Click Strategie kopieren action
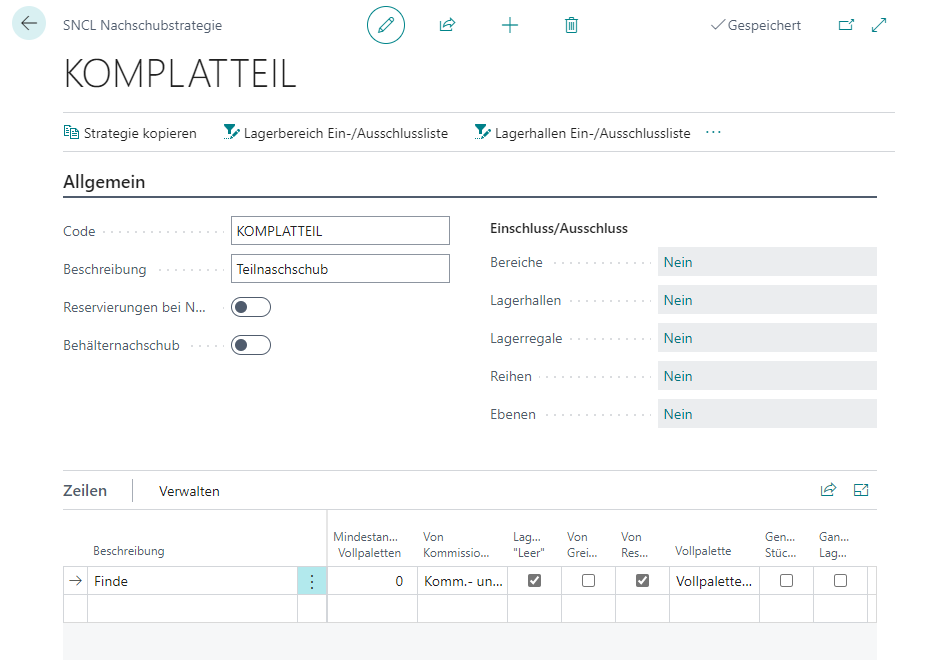This screenshot has height=660, width=929. point(130,133)
